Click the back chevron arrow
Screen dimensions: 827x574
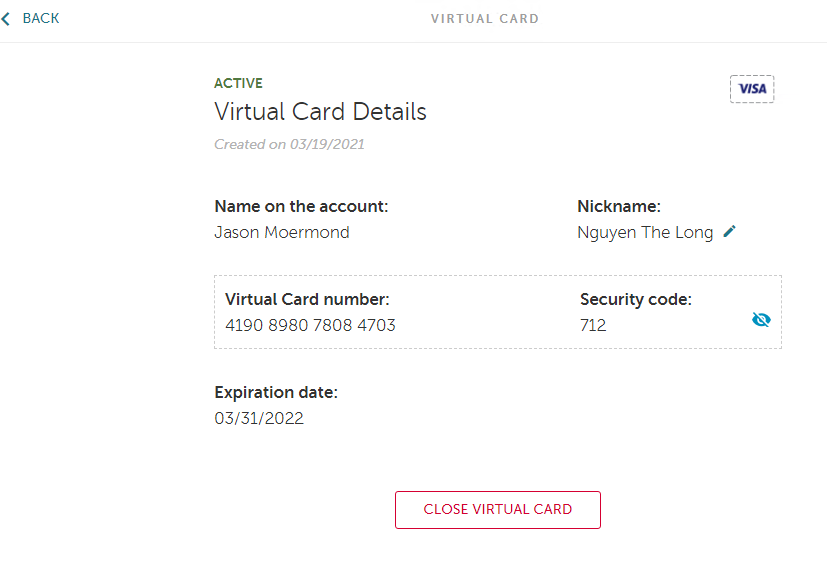(x=6, y=19)
